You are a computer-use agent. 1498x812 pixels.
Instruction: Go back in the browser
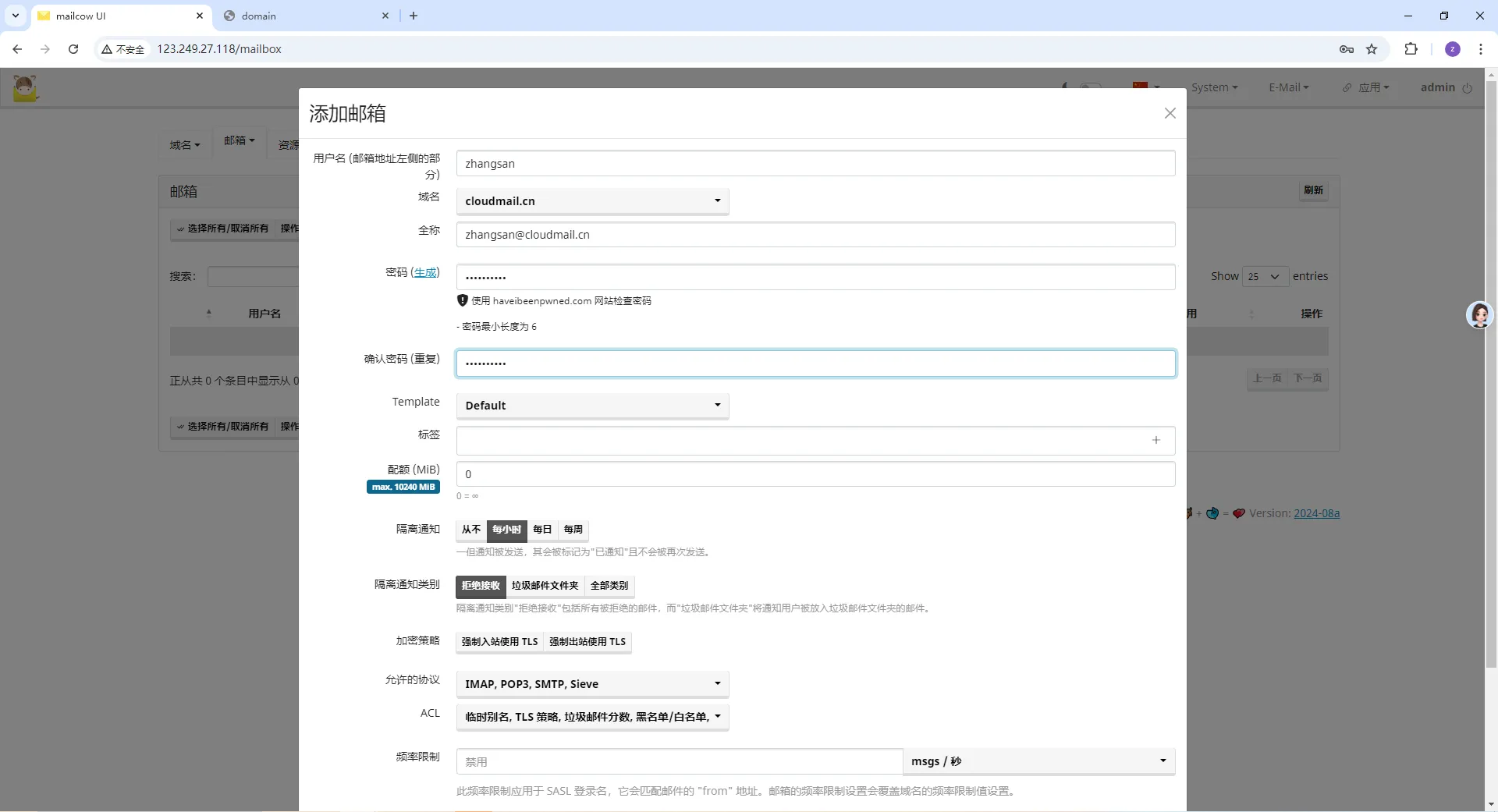[17, 49]
